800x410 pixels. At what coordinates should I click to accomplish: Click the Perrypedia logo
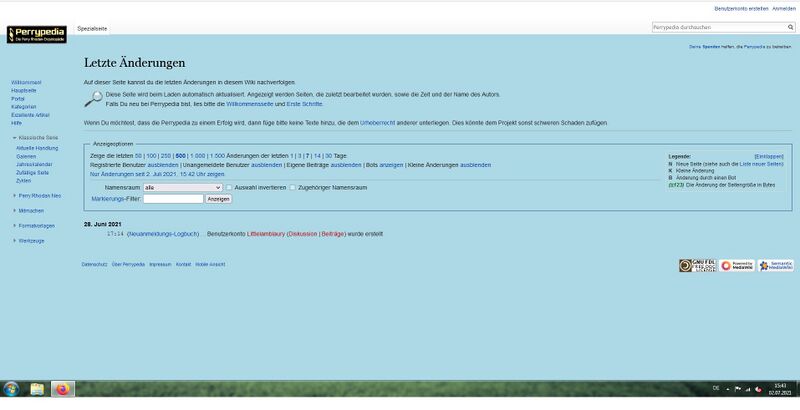[x=36, y=35]
